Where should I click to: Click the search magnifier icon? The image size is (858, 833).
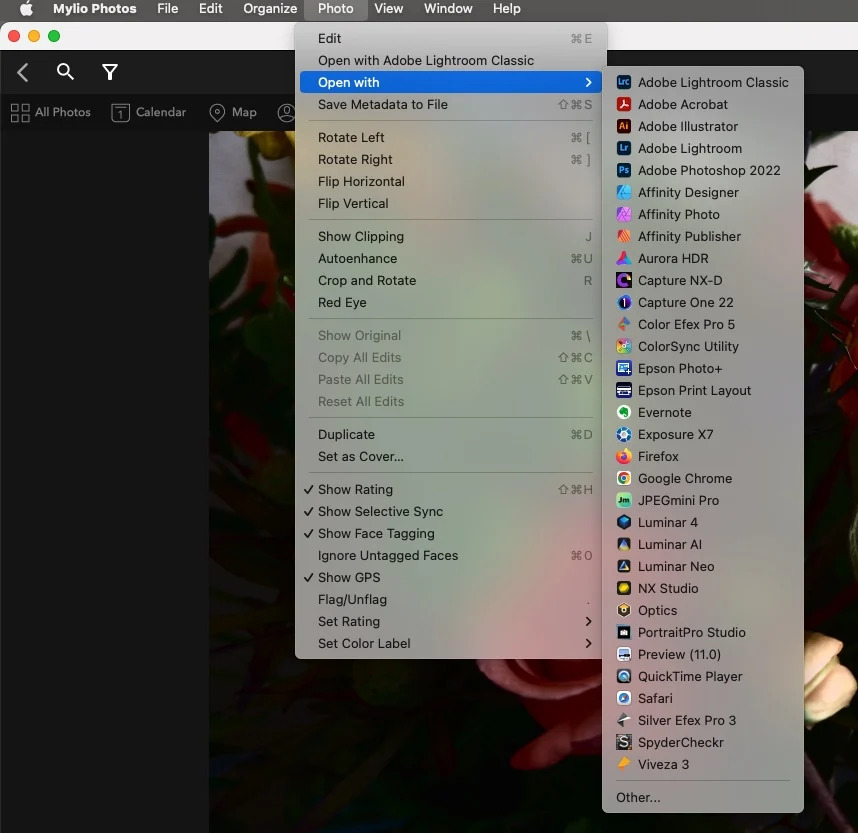point(65,72)
